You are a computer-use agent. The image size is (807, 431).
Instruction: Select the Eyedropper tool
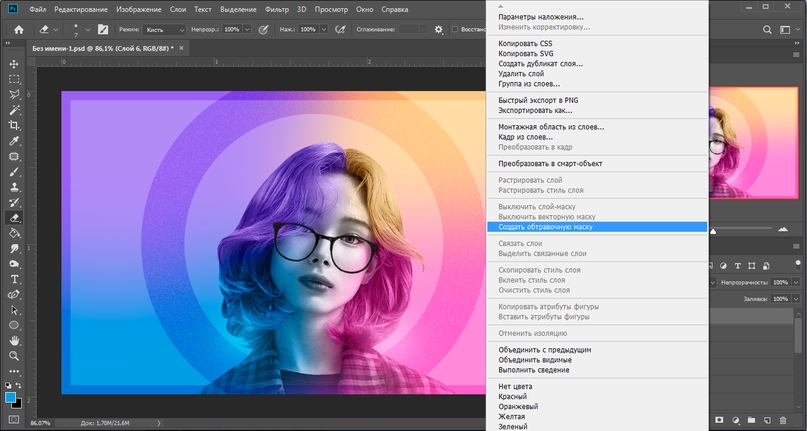coord(14,141)
